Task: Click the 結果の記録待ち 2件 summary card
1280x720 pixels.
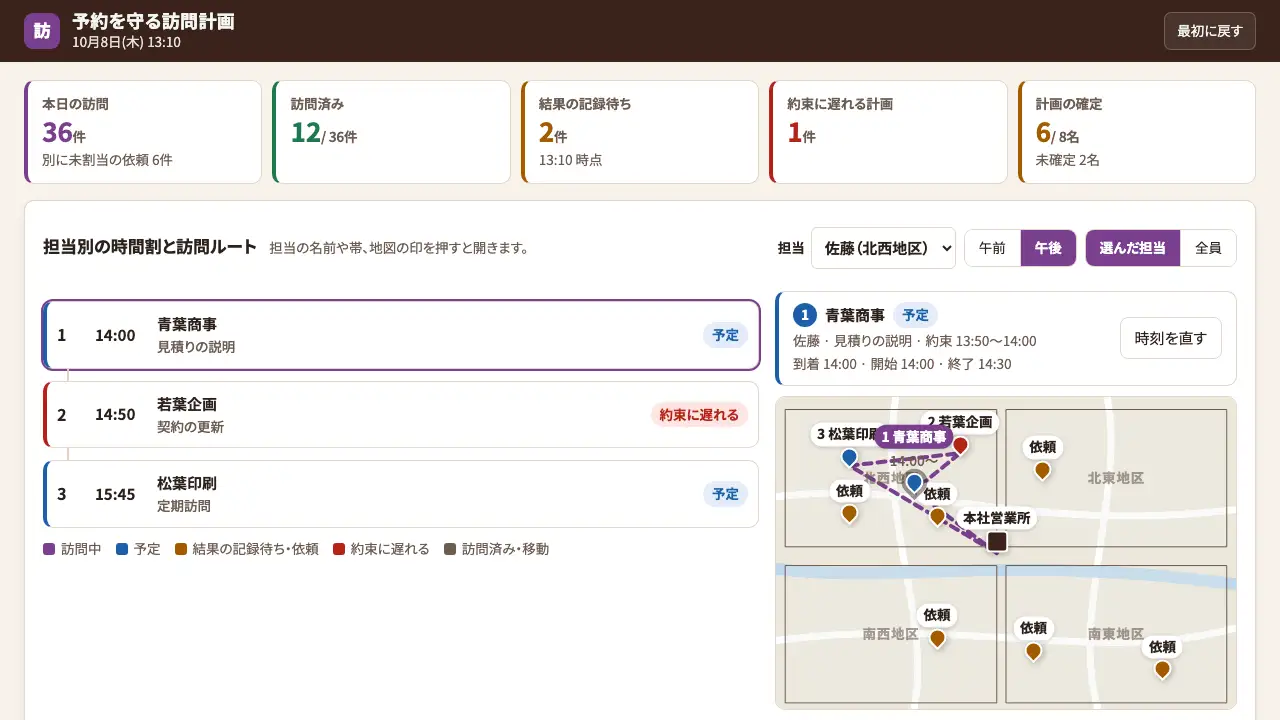Action: coord(640,132)
